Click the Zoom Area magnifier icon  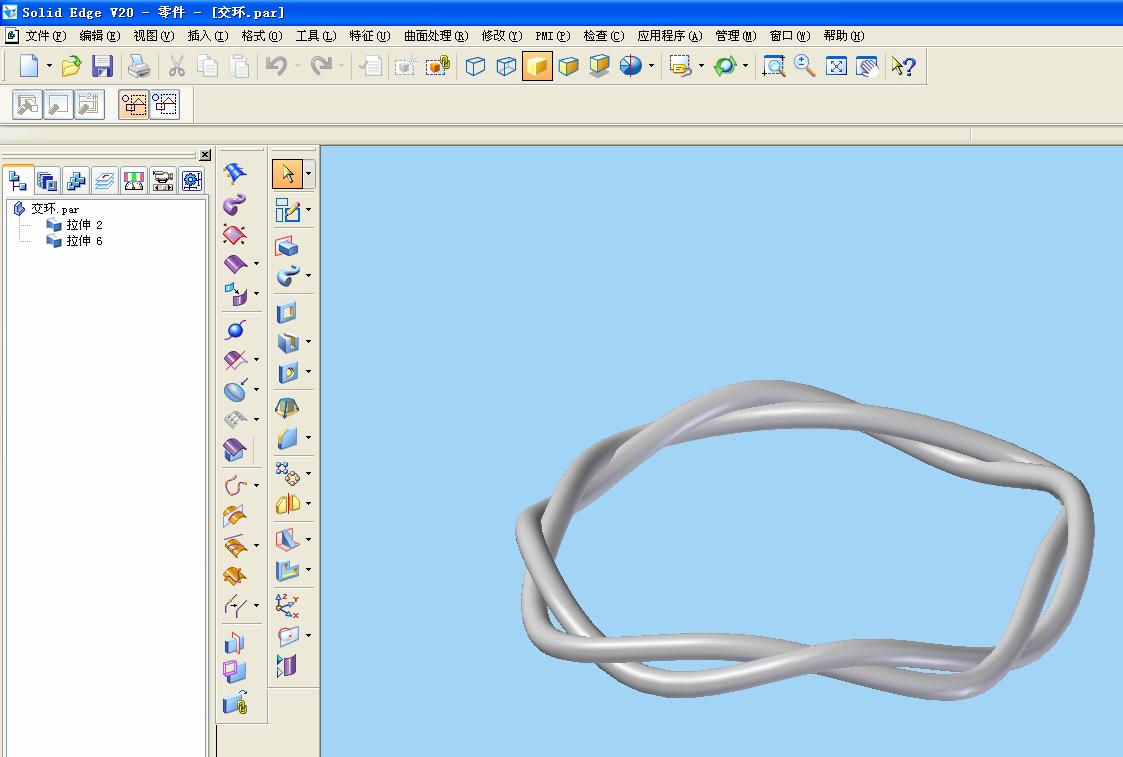tap(773, 66)
